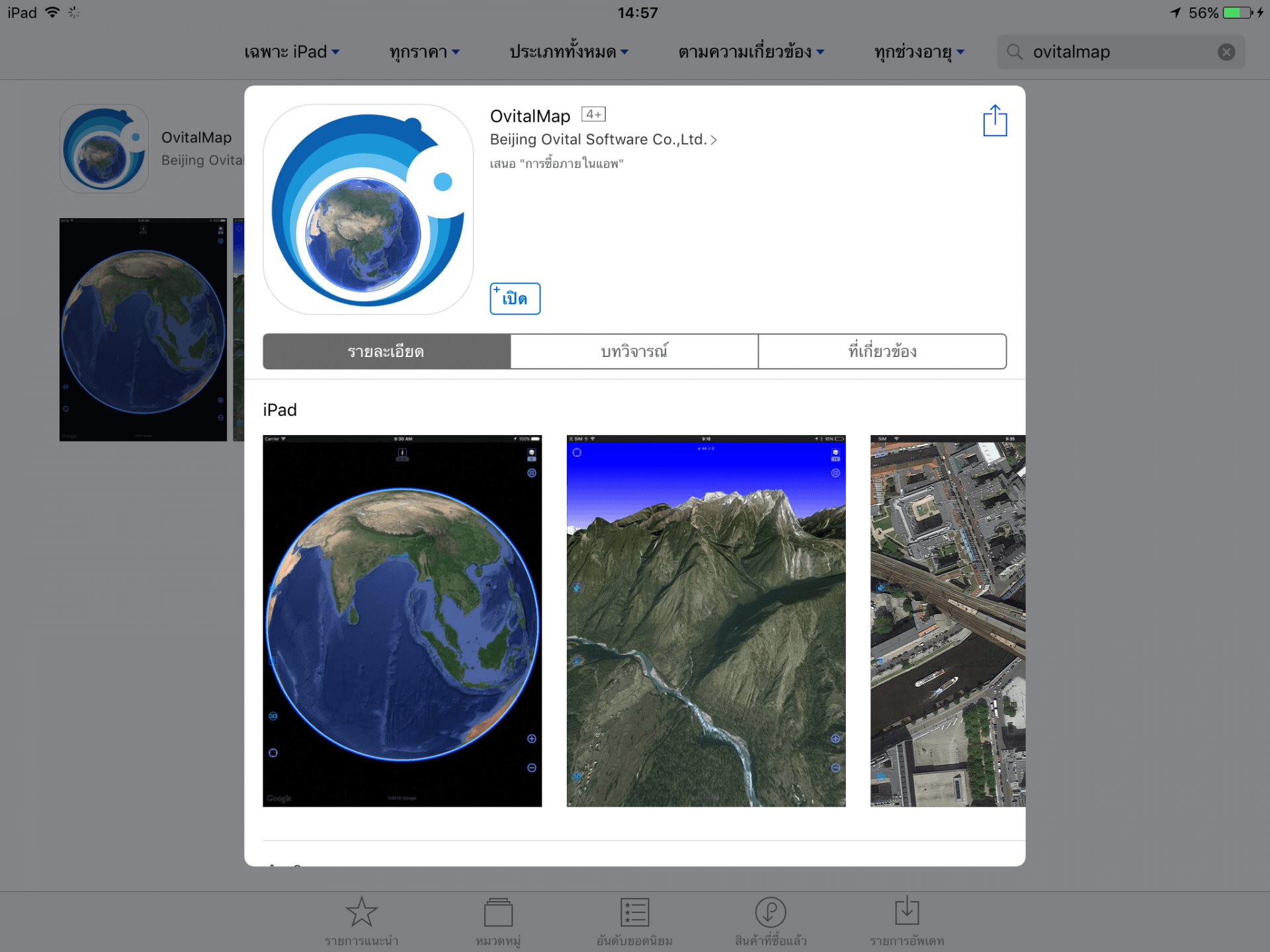Tap the ovitalmap search field
The height and width of the screenshot is (952, 1270).
click(x=1121, y=52)
